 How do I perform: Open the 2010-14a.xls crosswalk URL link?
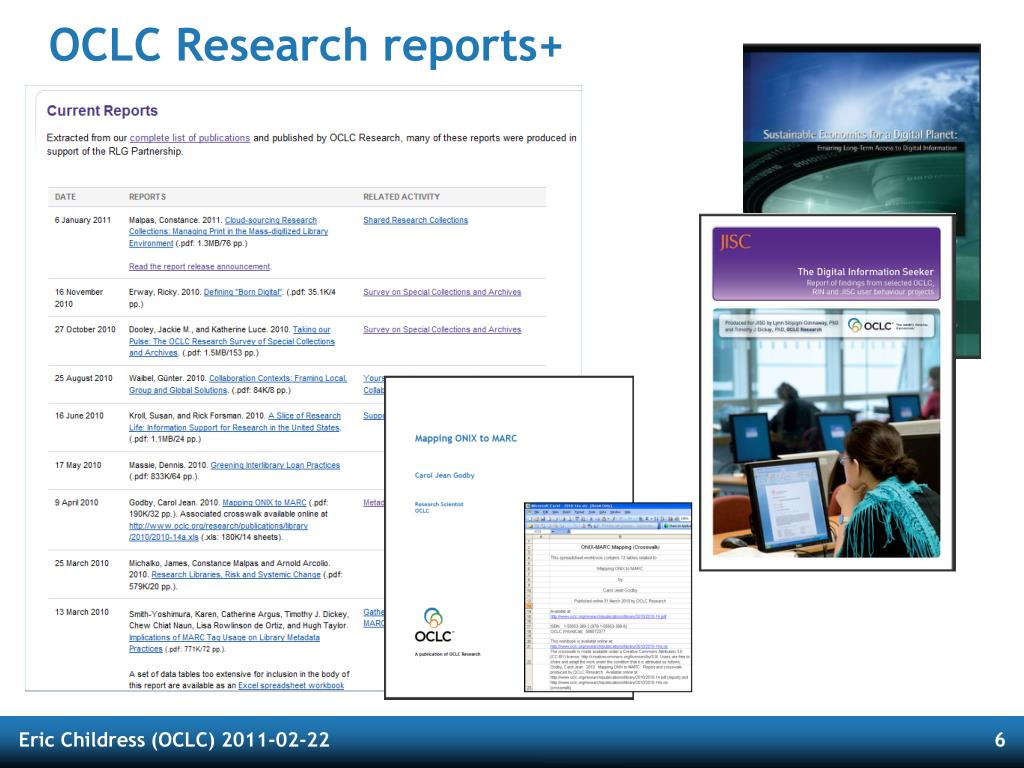218,531
